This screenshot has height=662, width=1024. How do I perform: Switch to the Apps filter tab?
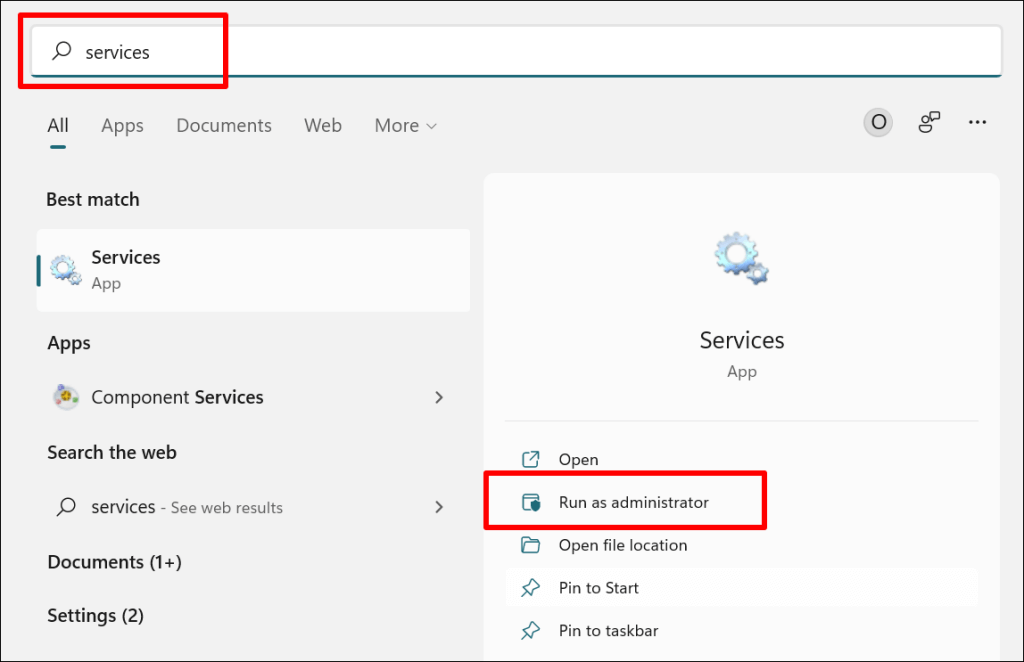(122, 125)
